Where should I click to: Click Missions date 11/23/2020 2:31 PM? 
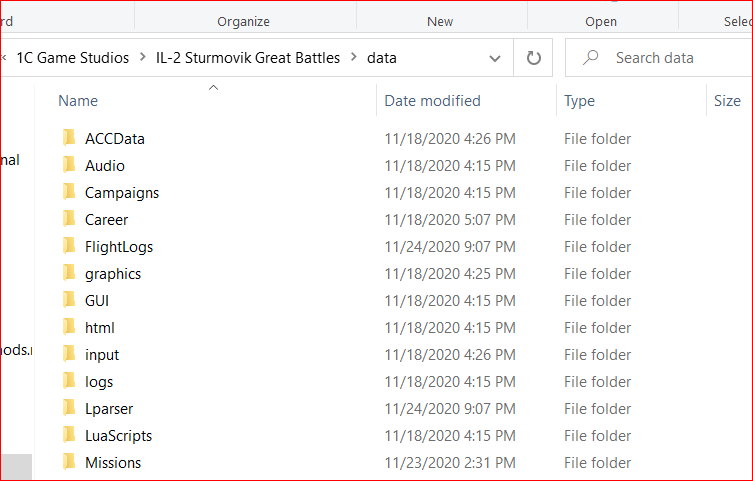click(450, 463)
